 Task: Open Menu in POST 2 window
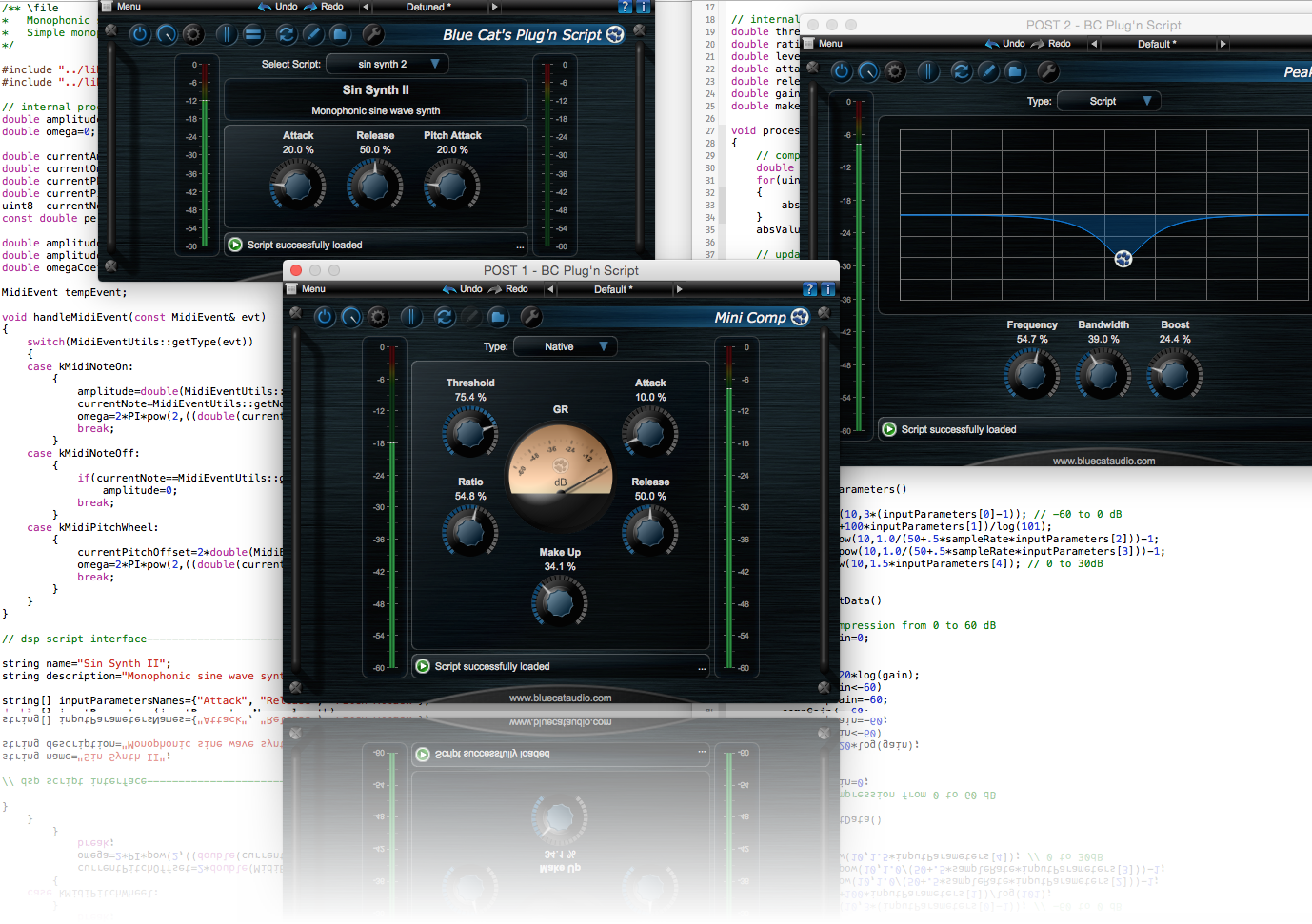tap(825, 44)
